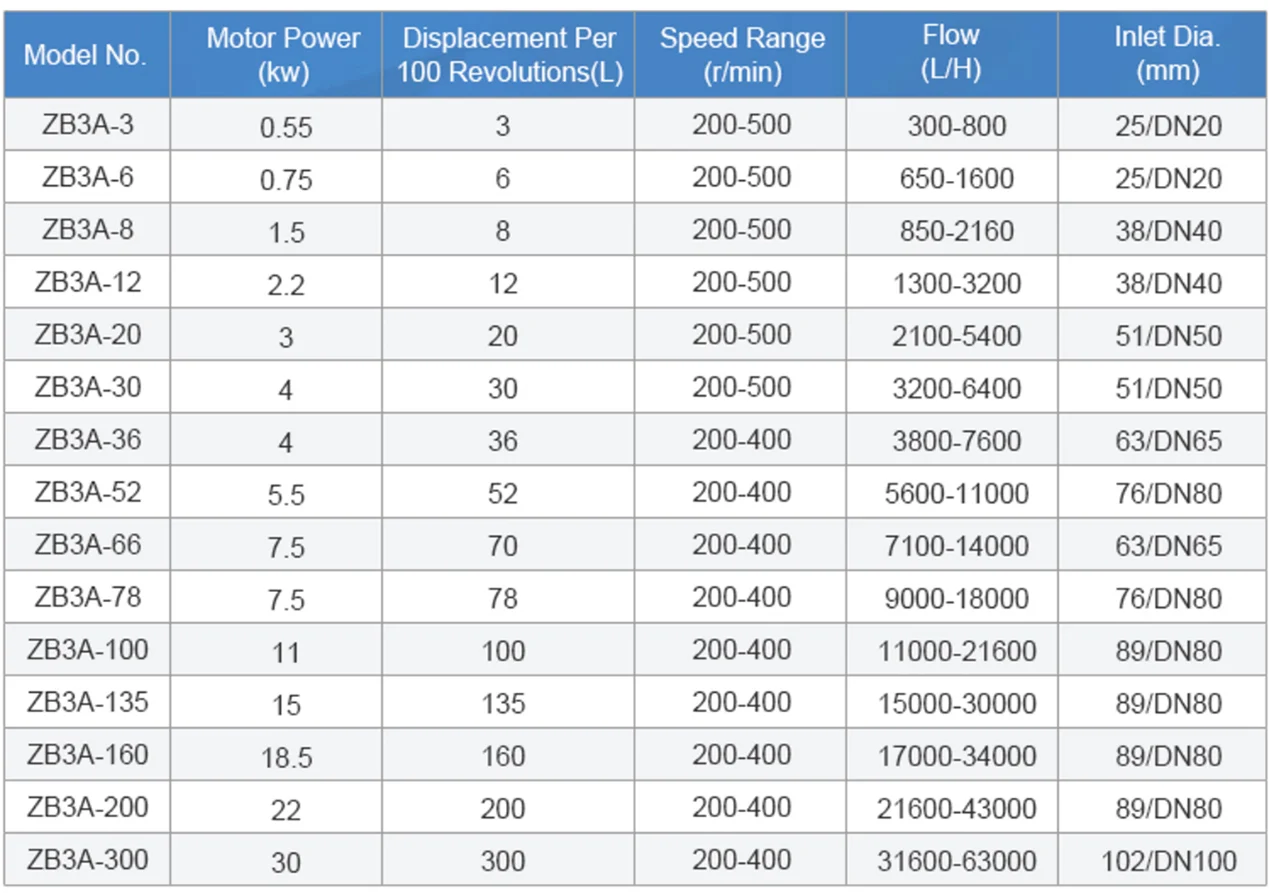Image resolution: width=1269 pixels, height=893 pixels.
Task: Click the Displacement Per 100 Revolutions header
Action: (508, 55)
